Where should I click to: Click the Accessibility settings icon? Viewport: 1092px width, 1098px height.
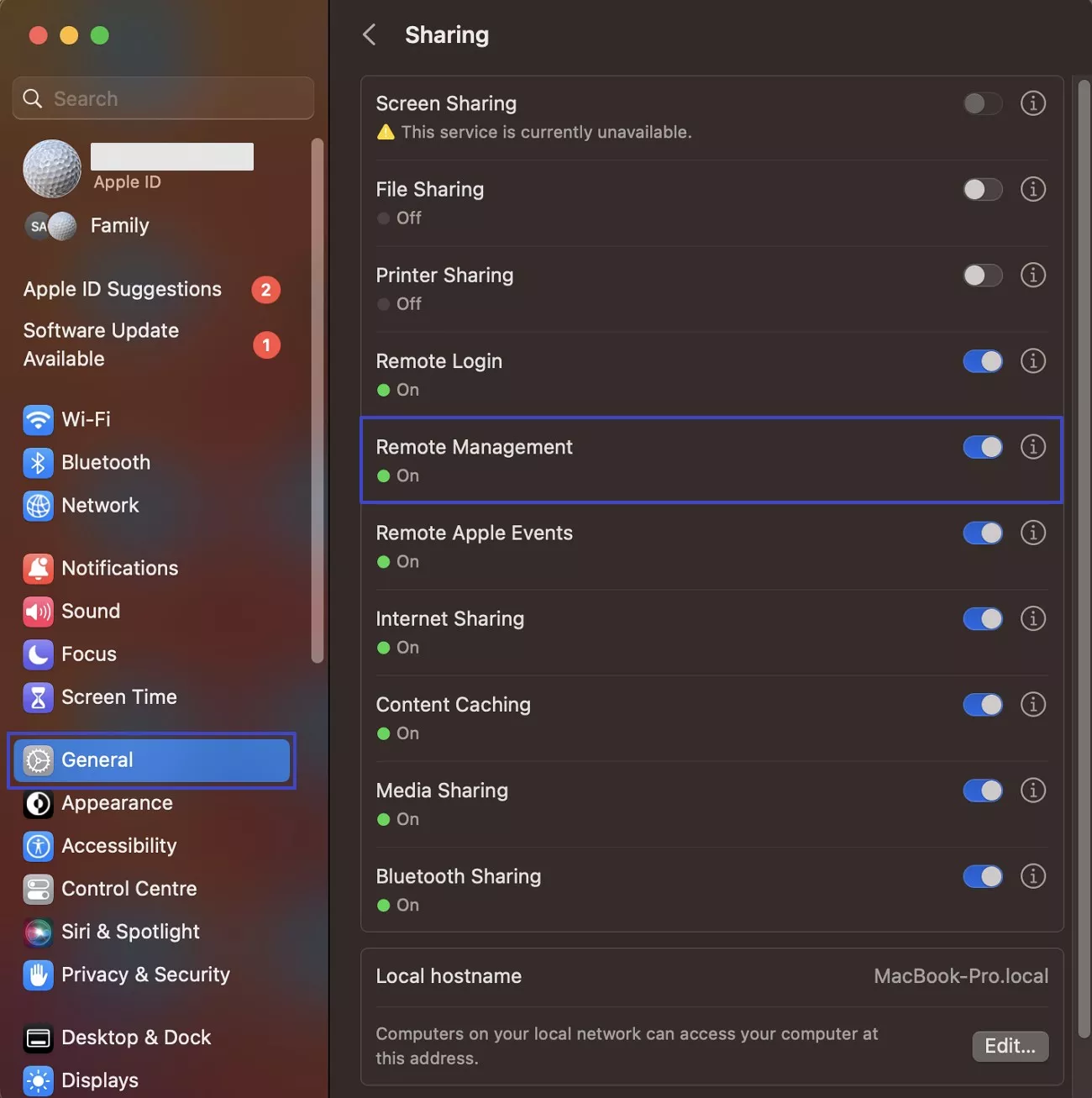pyautogui.click(x=38, y=846)
